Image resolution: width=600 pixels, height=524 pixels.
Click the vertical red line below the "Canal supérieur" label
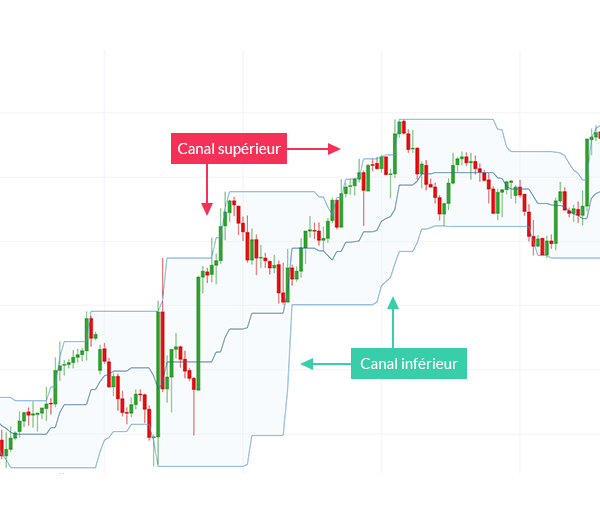pyautogui.click(x=207, y=184)
